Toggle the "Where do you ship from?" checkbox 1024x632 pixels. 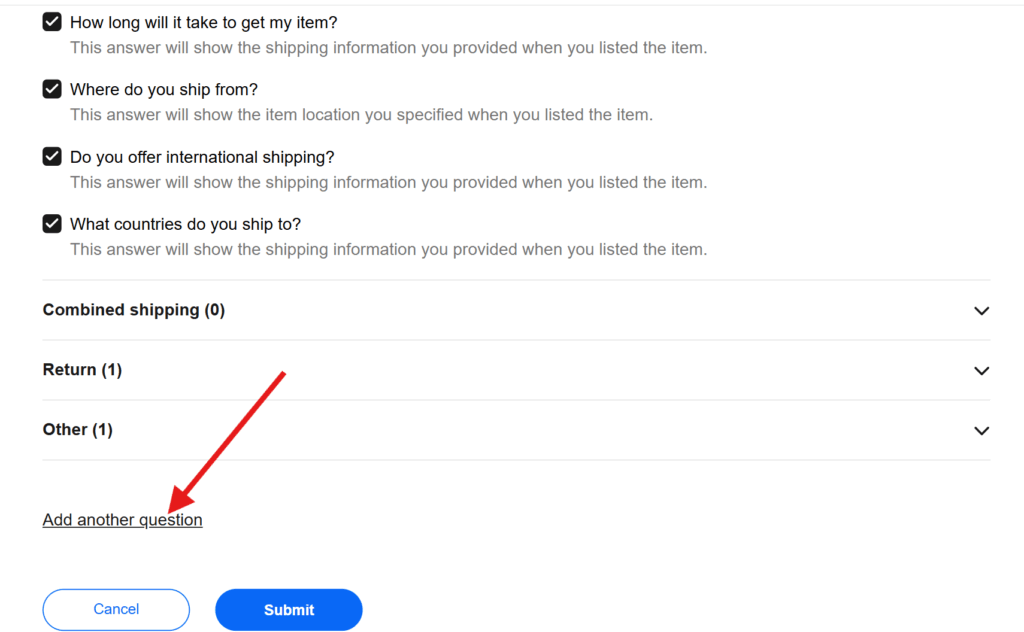(x=52, y=90)
